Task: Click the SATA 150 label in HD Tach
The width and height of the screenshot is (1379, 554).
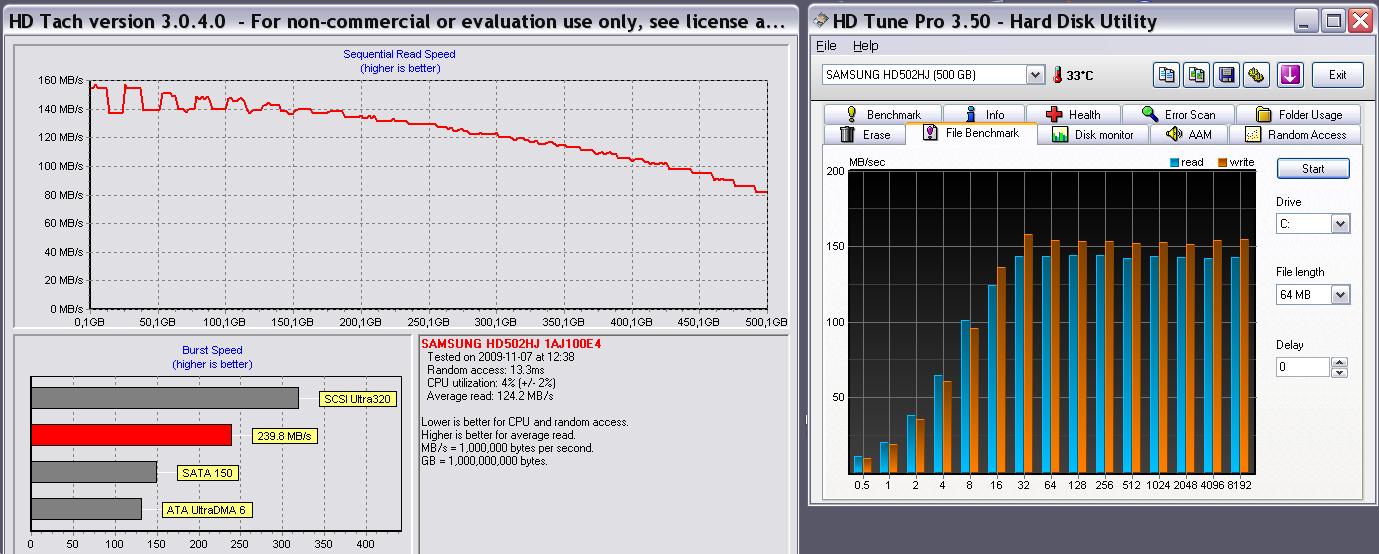Action: click(206, 473)
